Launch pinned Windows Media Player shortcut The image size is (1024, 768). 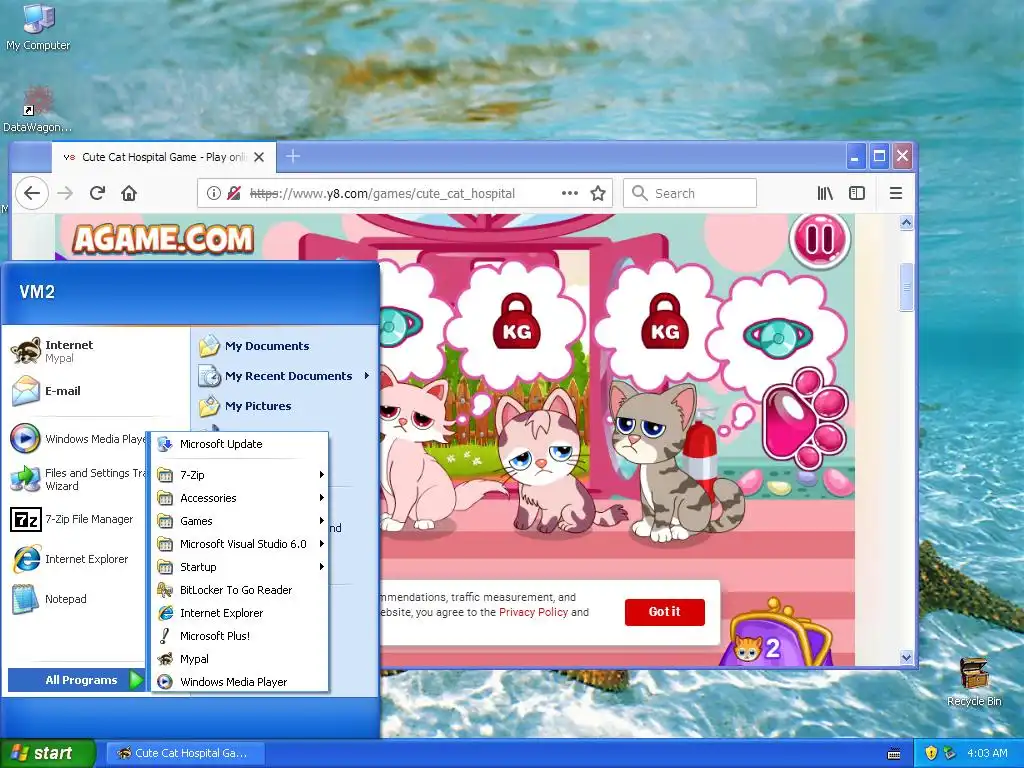tap(77, 439)
